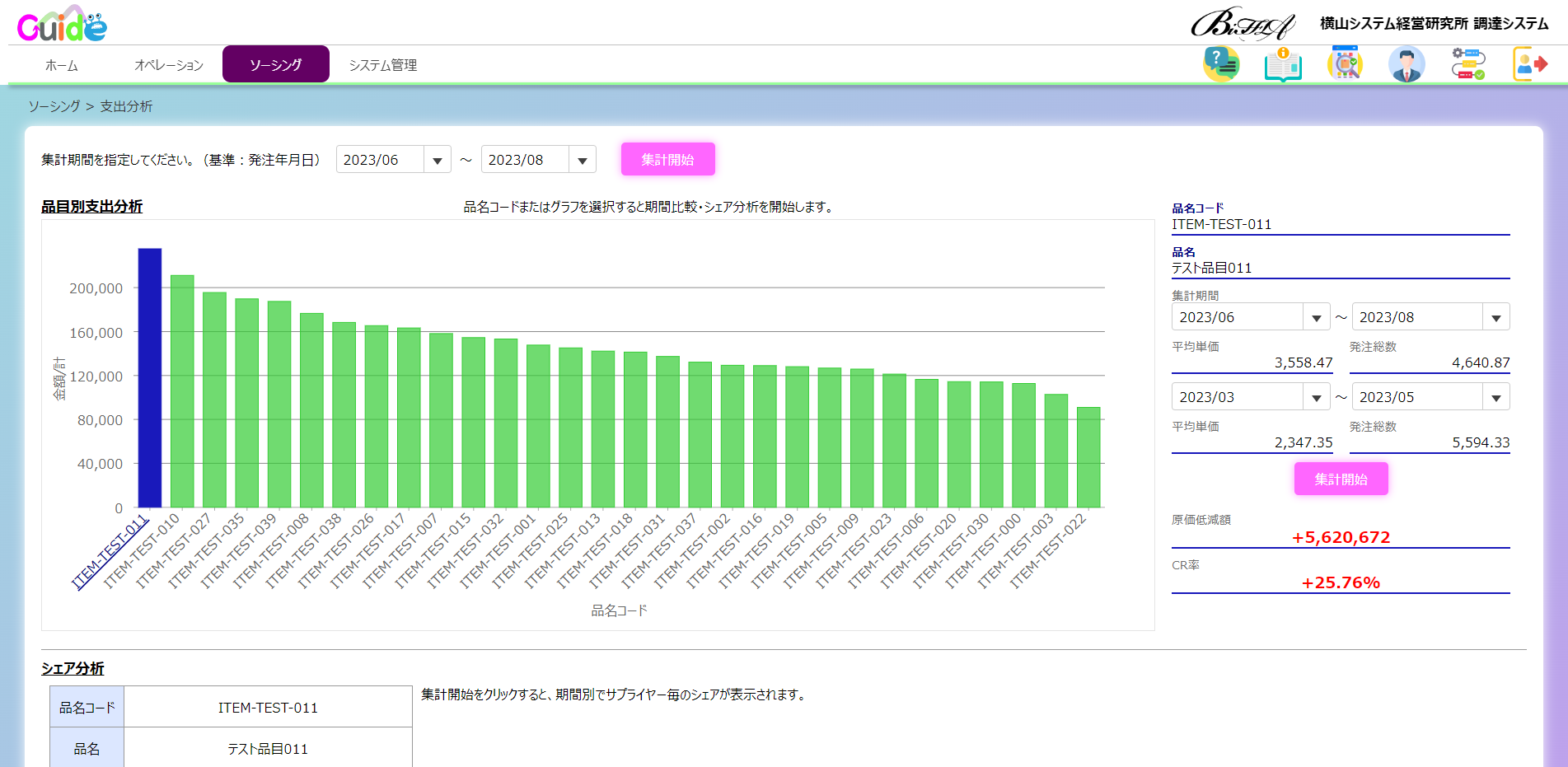Select the ソーシング tab
The image size is (1568, 767).
[x=276, y=64]
